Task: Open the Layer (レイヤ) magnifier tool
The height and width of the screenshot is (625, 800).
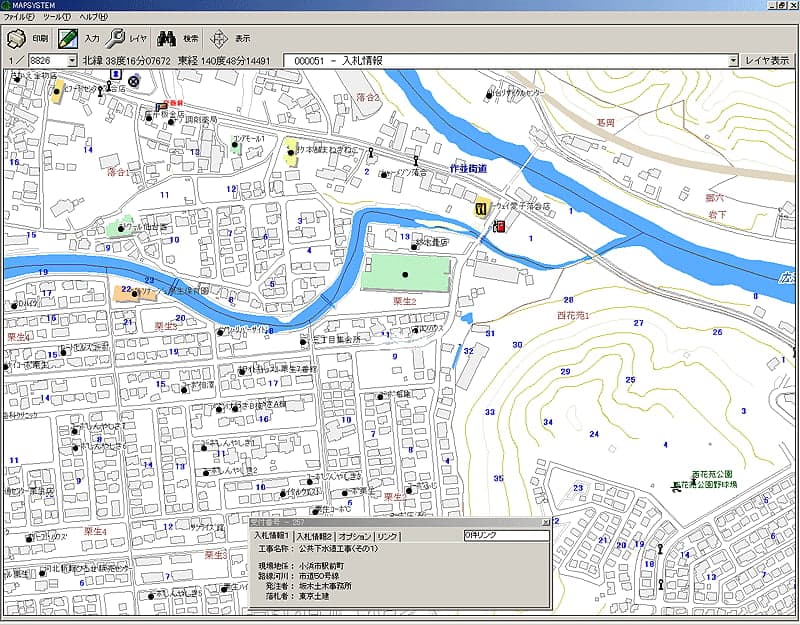Action: (117, 38)
